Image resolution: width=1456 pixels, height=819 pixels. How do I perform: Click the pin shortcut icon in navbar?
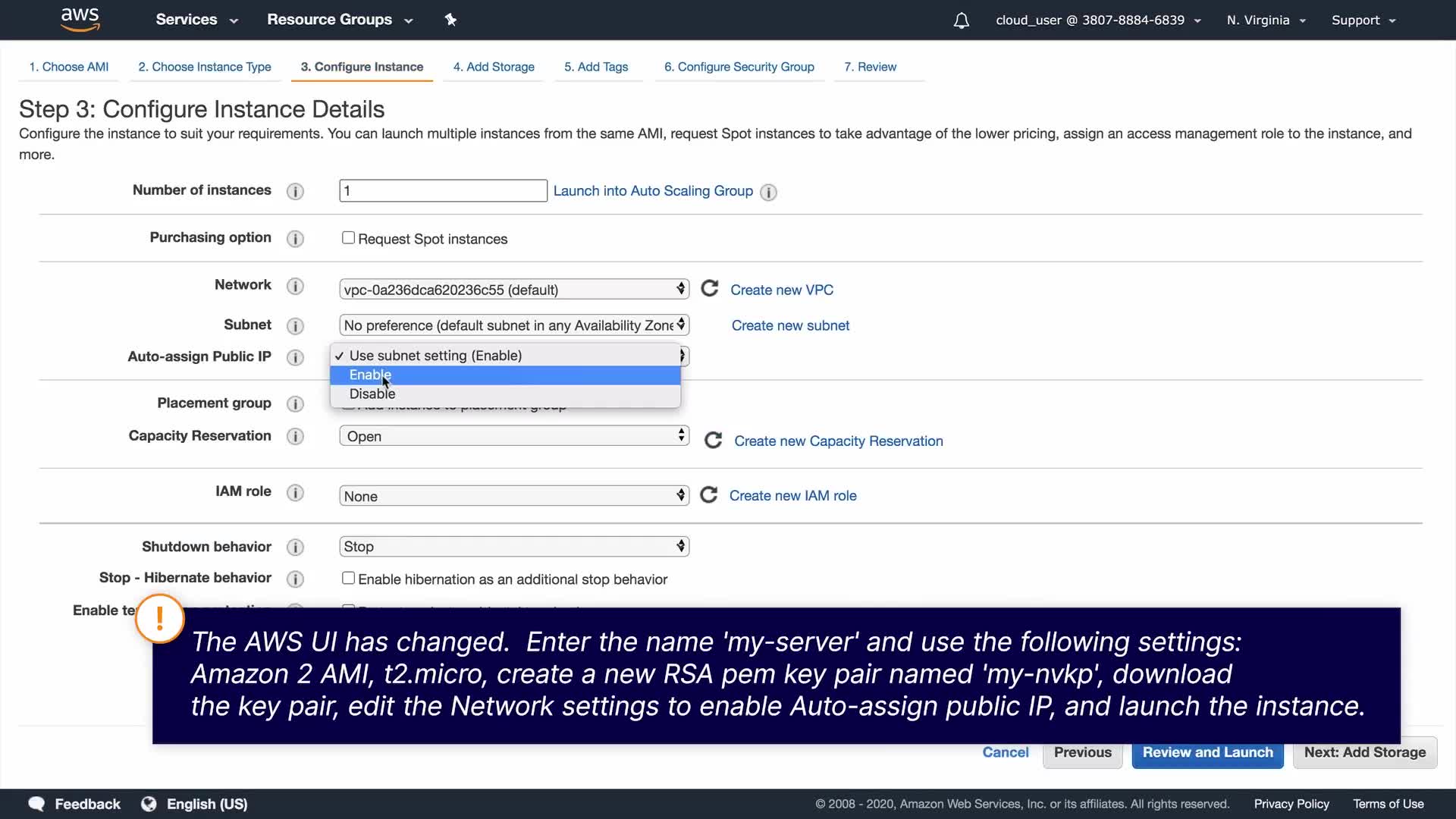pos(450,20)
